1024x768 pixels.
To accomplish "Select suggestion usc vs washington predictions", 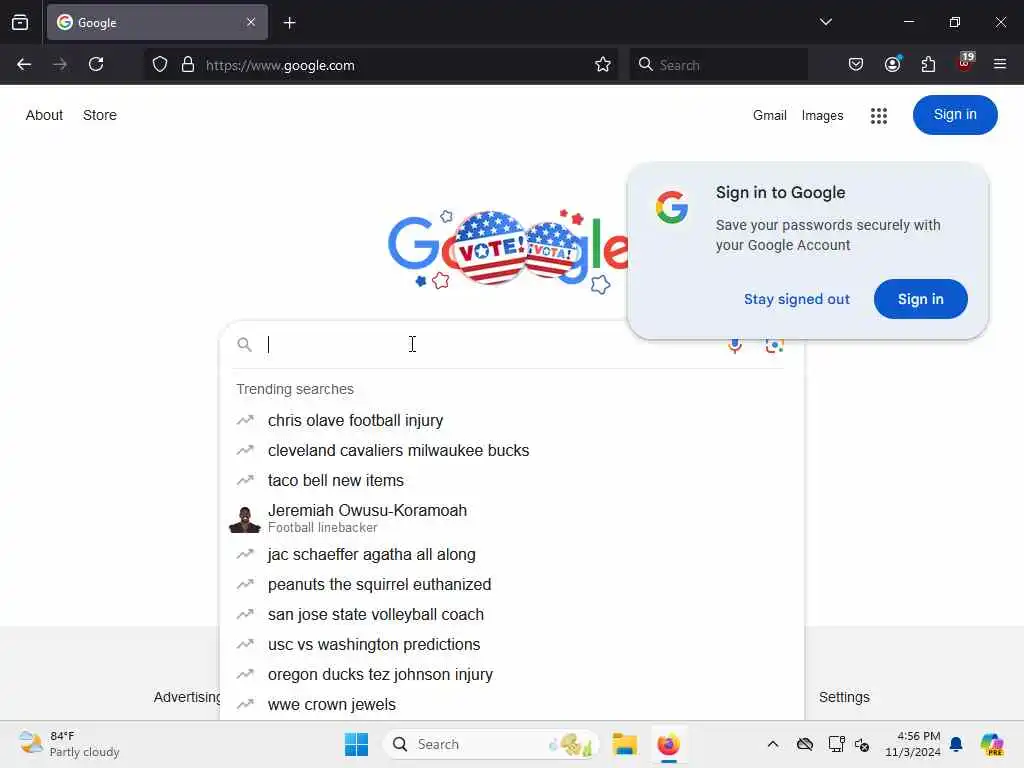I will click(x=512, y=645).
